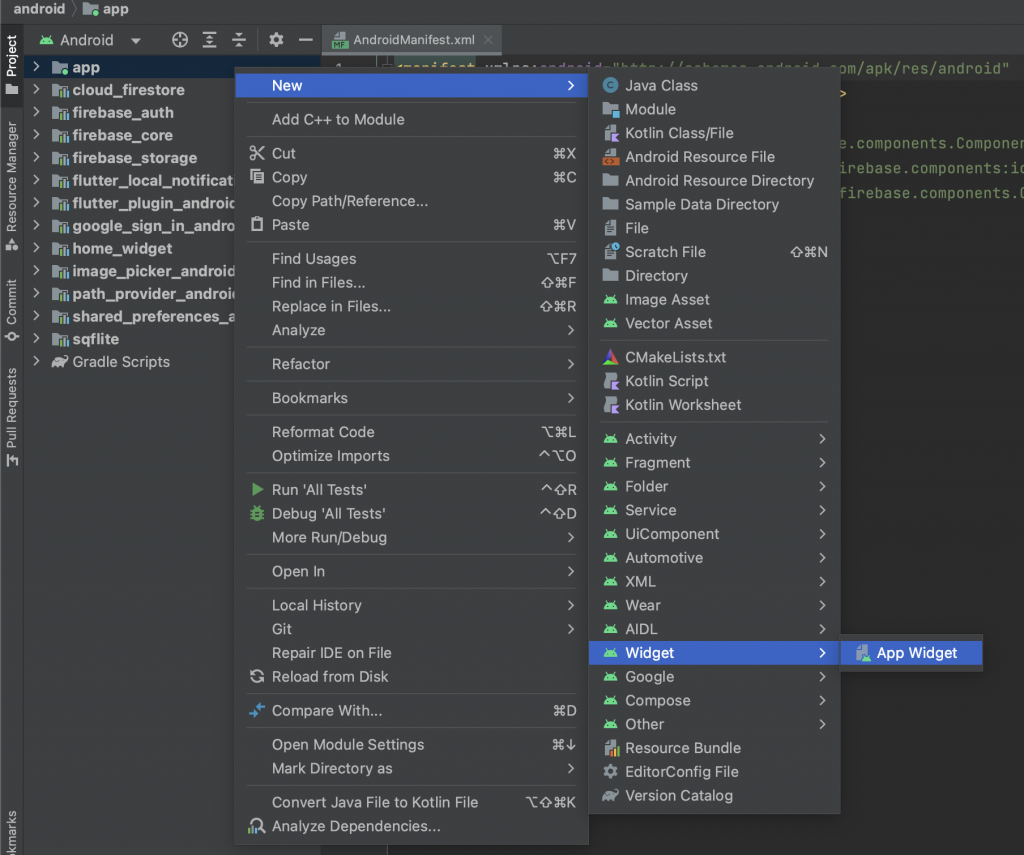Choose Add C++ to Module
The height and width of the screenshot is (855, 1024).
pos(411,120)
